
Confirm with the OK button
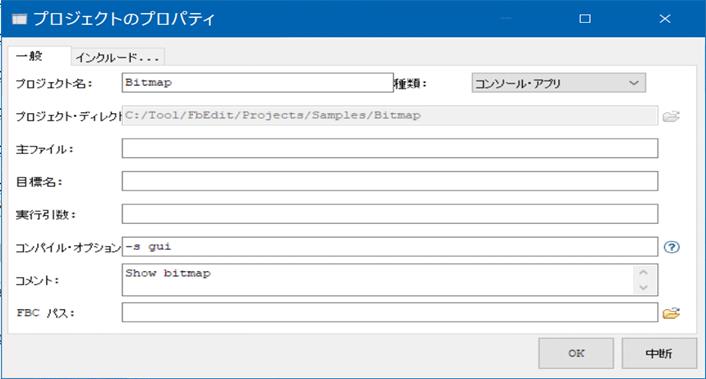point(576,353)
